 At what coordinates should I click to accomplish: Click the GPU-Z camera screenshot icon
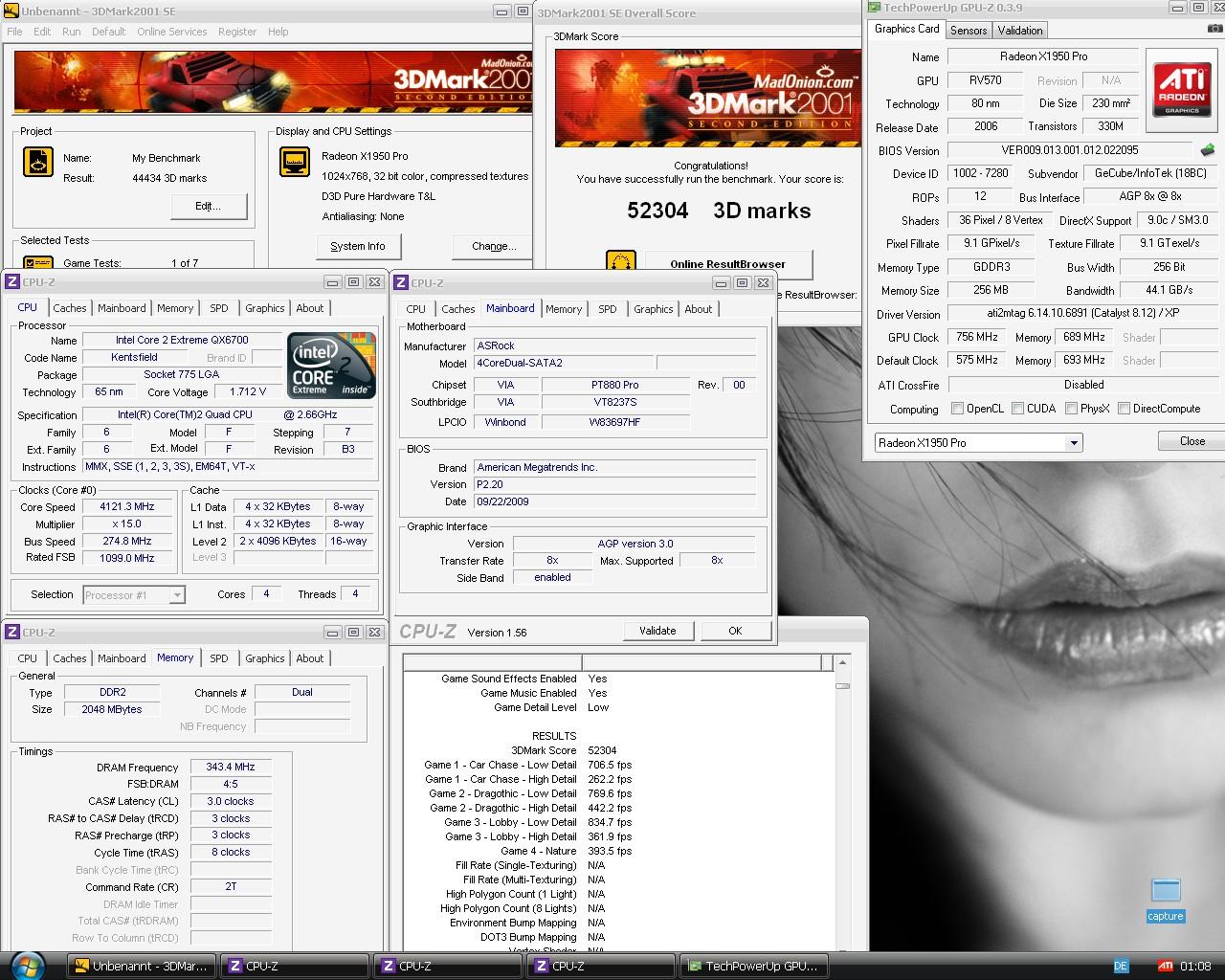pyautogui.click(x=1214, y=30)
